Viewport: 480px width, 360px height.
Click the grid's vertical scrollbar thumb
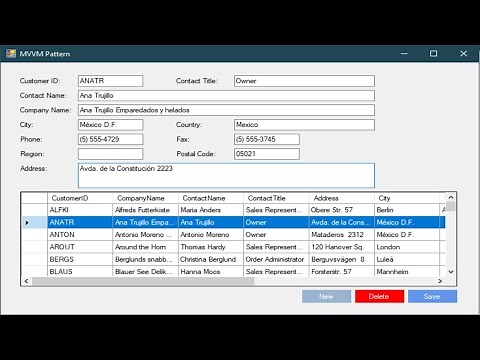pyautogui.click(x=451, y=206)
